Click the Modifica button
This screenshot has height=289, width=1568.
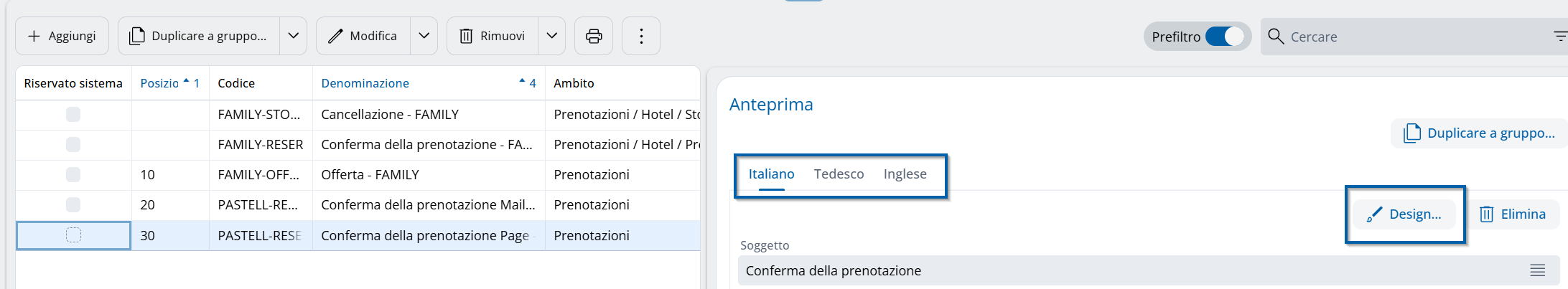363,36
